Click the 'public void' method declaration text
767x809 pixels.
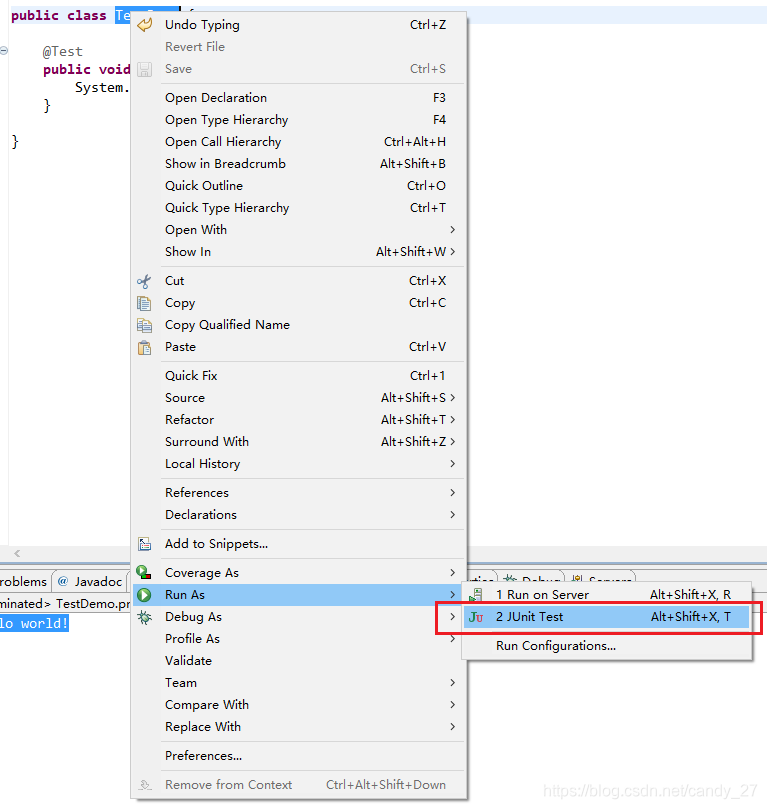86,70
